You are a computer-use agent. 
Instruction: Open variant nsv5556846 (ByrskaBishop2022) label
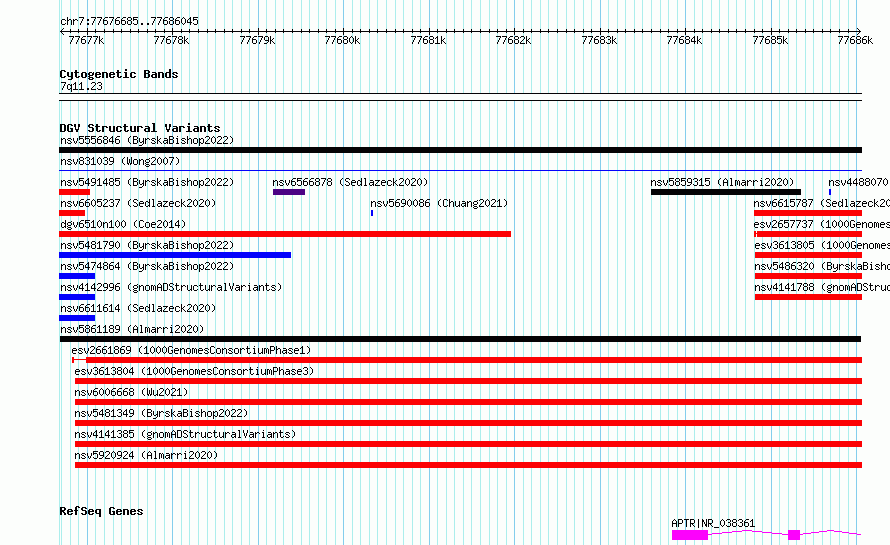tap(147, 140)
